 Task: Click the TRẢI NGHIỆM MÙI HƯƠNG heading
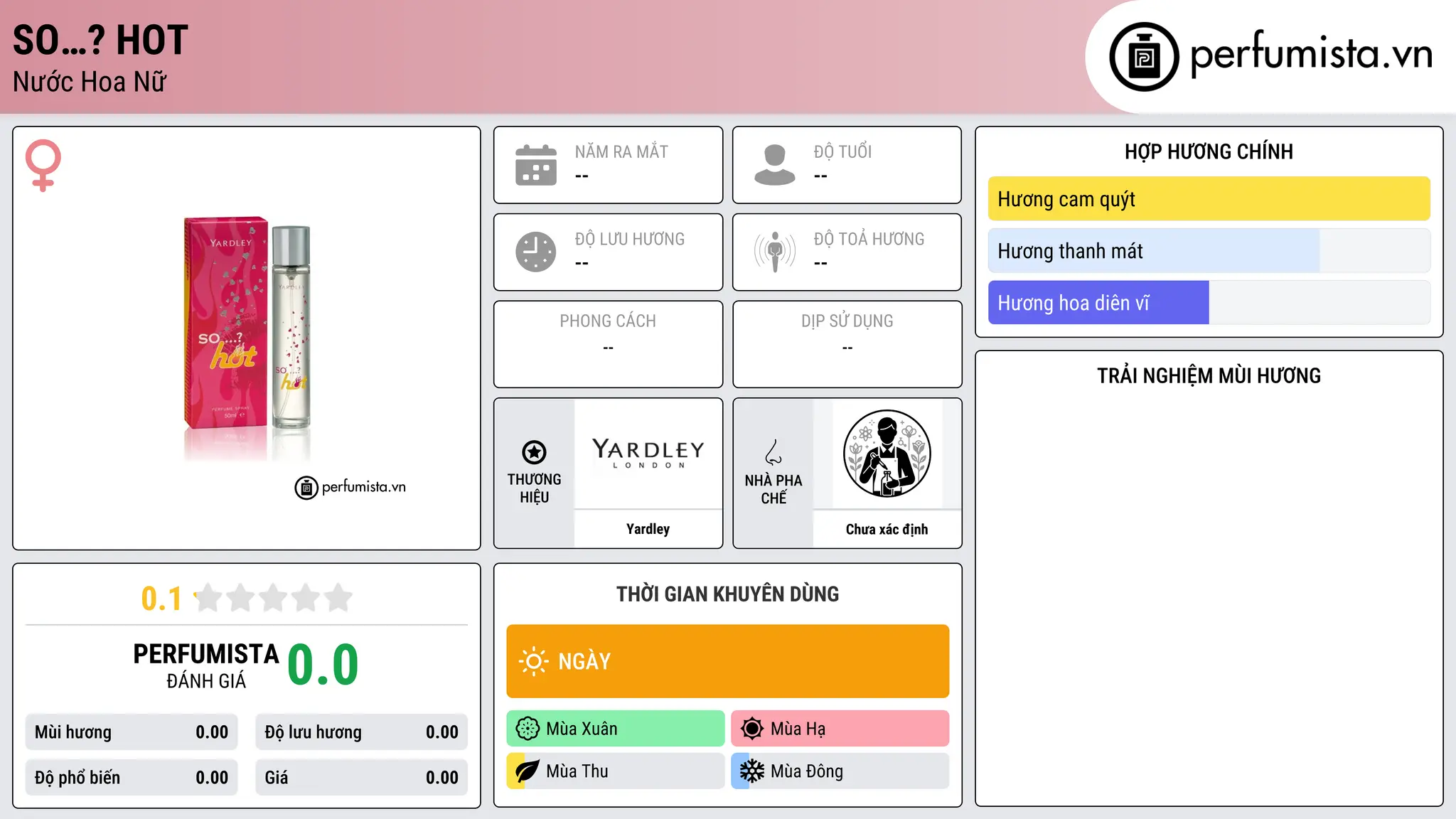(1209, 376)
